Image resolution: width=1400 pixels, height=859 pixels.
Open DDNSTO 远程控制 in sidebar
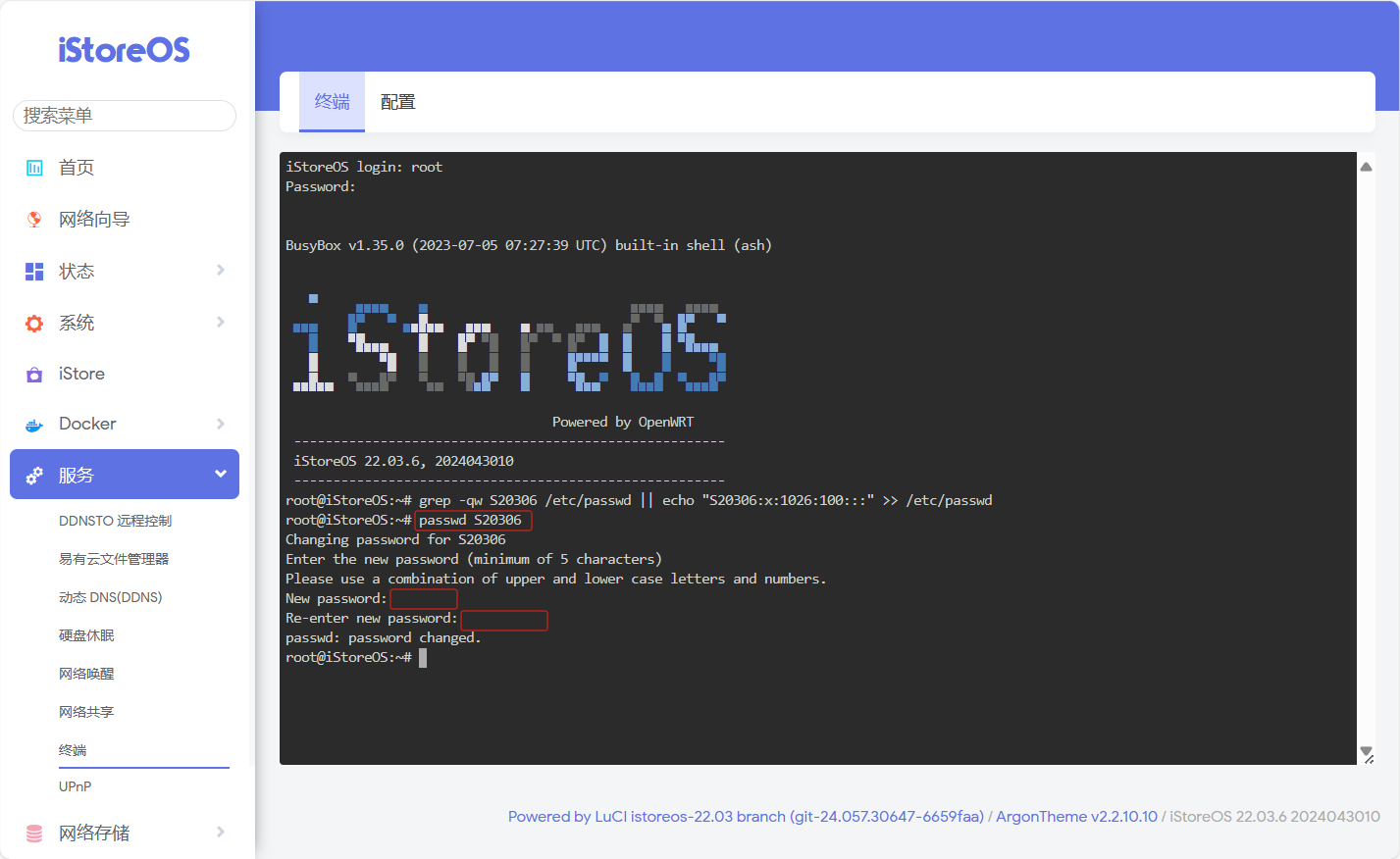pos(115,521)
